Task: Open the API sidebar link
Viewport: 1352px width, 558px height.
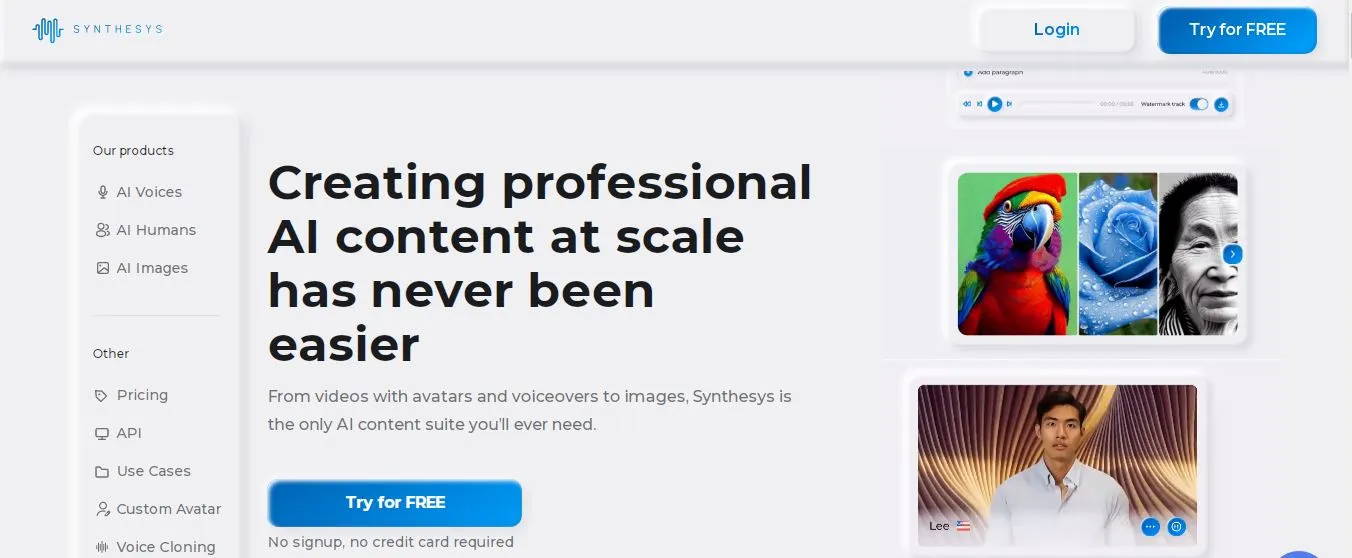Action: tap(118, 433)
